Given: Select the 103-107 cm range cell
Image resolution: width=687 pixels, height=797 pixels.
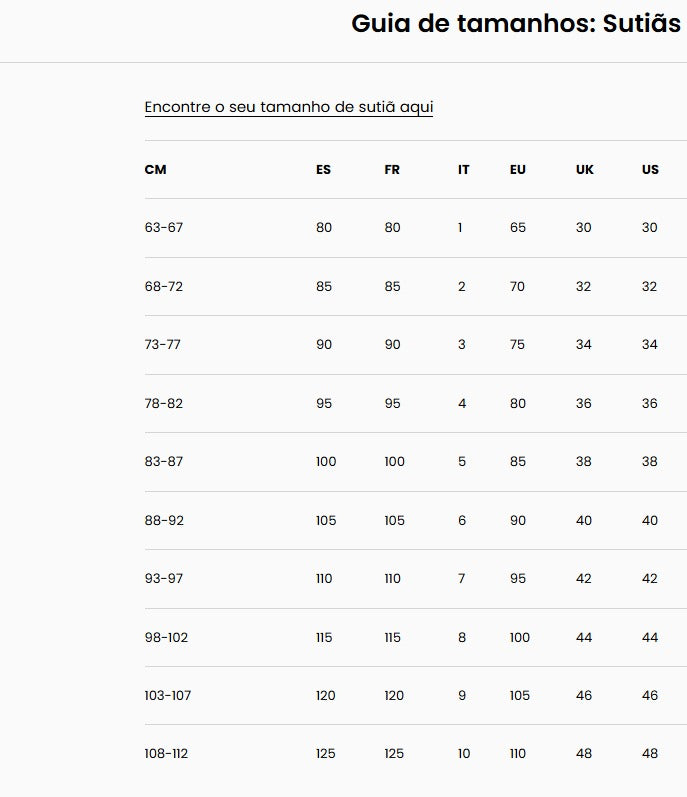Looking at the screenshot, I should coord(168,696).
